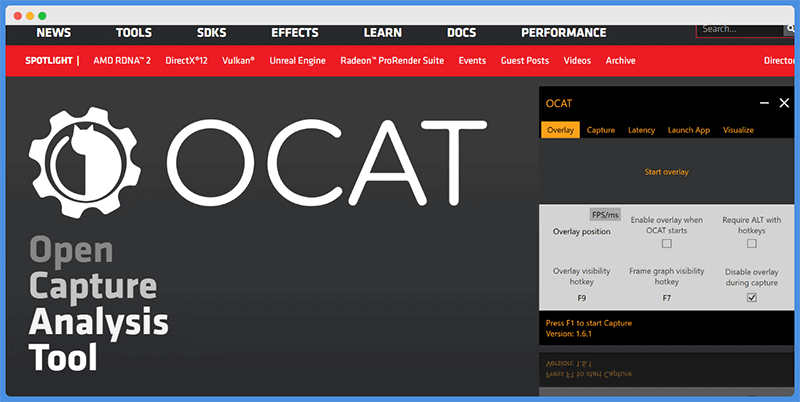This screenshot has width=800, height=402.
Task: Close the OCAT window
Action: pyautogui.click(x=784, y=103)
